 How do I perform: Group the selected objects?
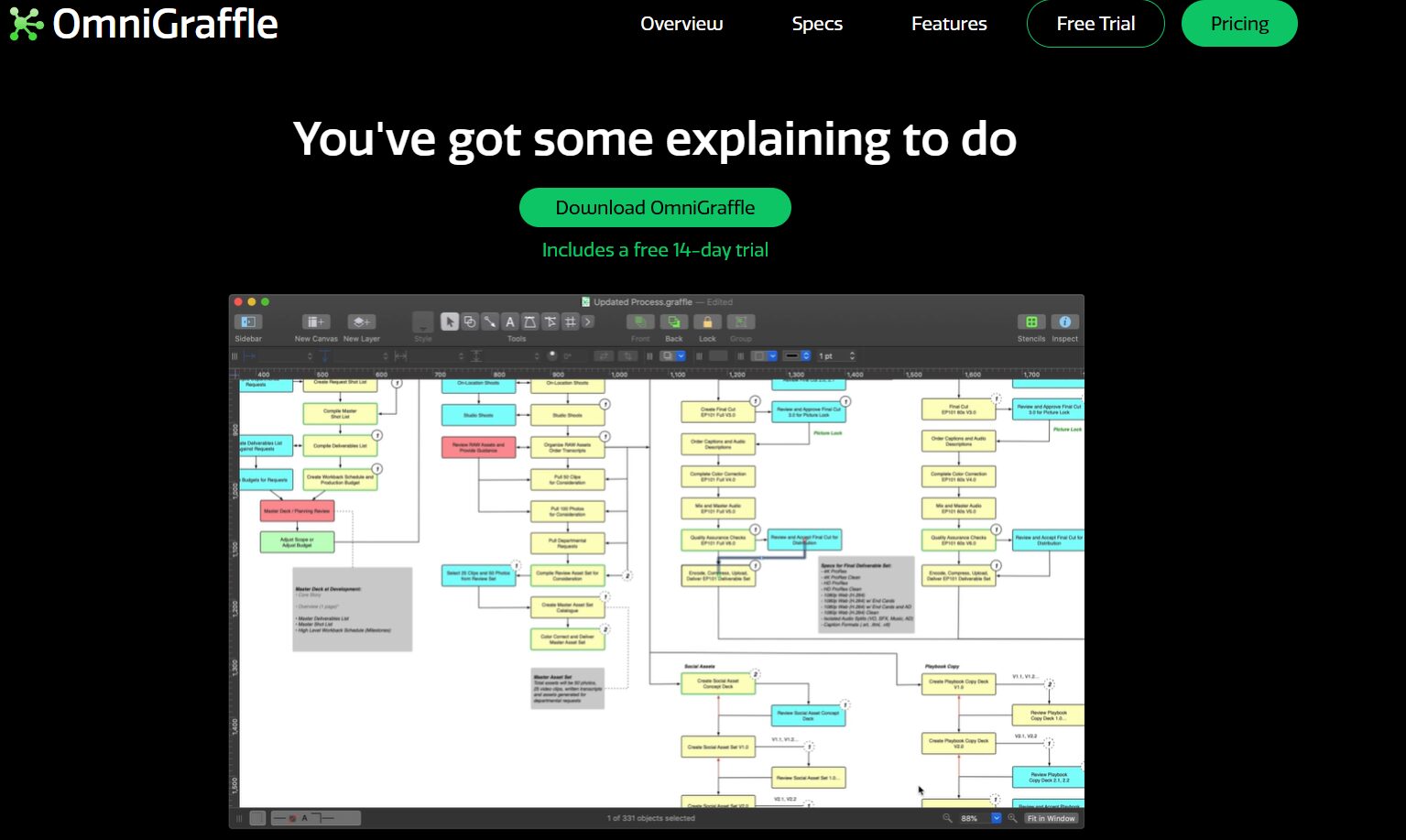pos(740,322)
